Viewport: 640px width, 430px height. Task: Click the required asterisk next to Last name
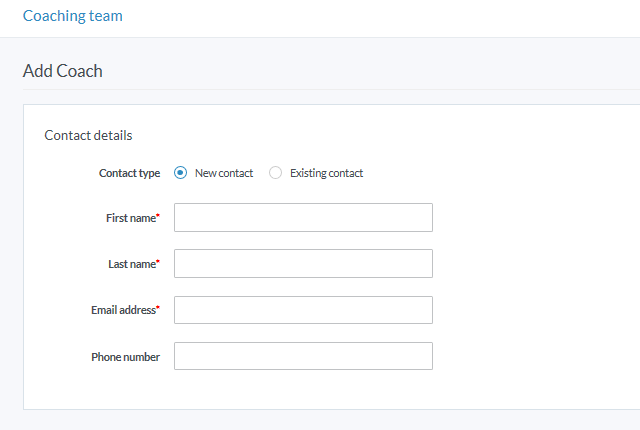point(158,262)
